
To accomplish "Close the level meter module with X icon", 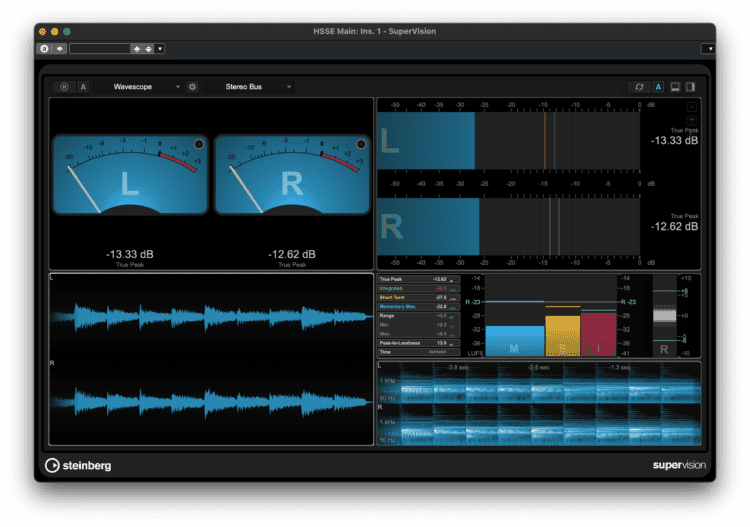I will coord(692,107).
